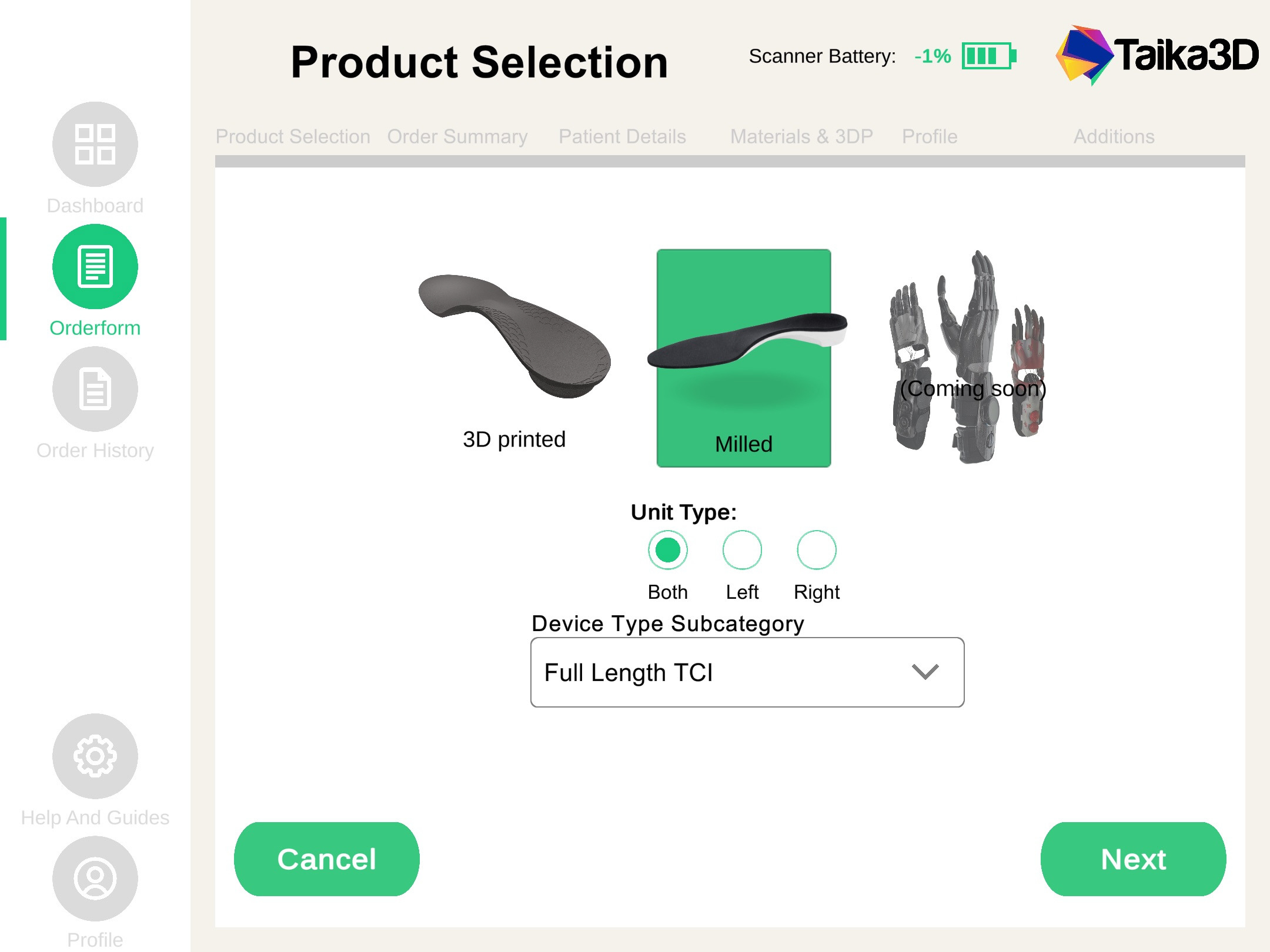Viewport: 1270px width, 952px height.
Task: Click the Cancel button
Action: pos(327,859)
